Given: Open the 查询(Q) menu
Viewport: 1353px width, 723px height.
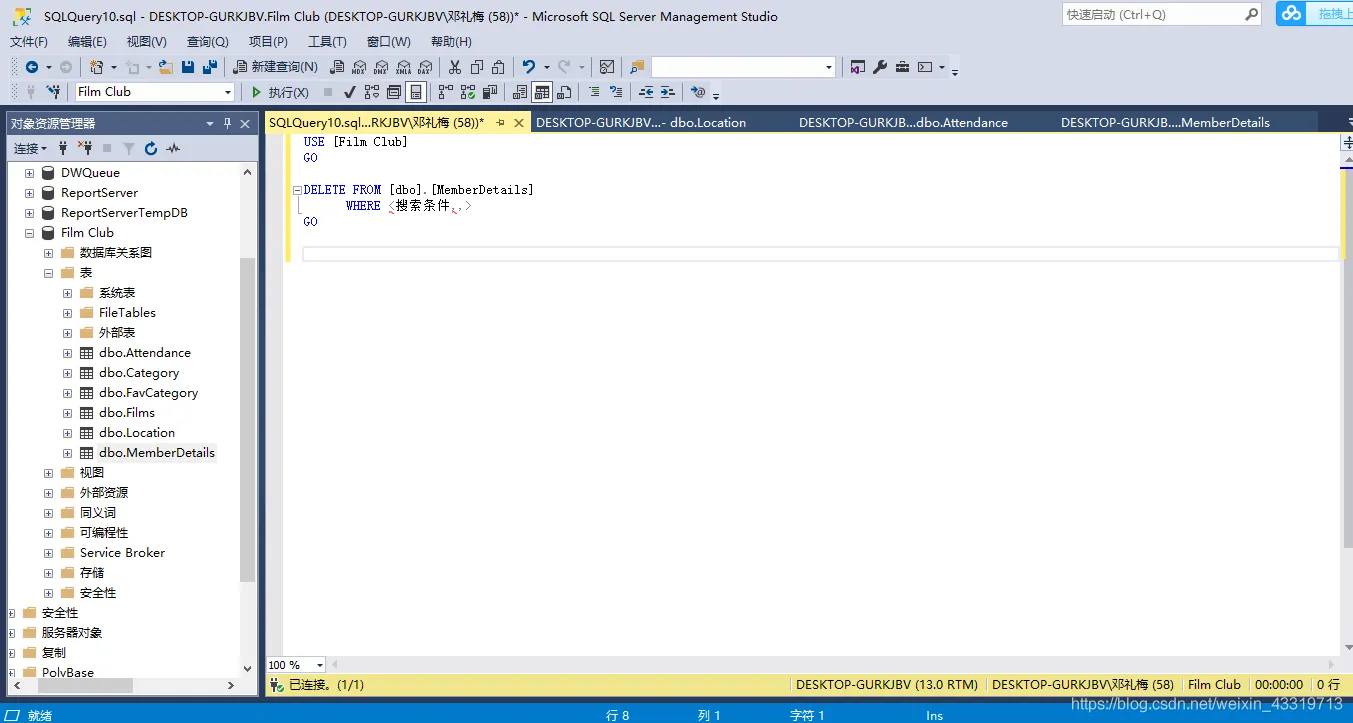Looking at the screenshot, I should (x=208, y=41).
